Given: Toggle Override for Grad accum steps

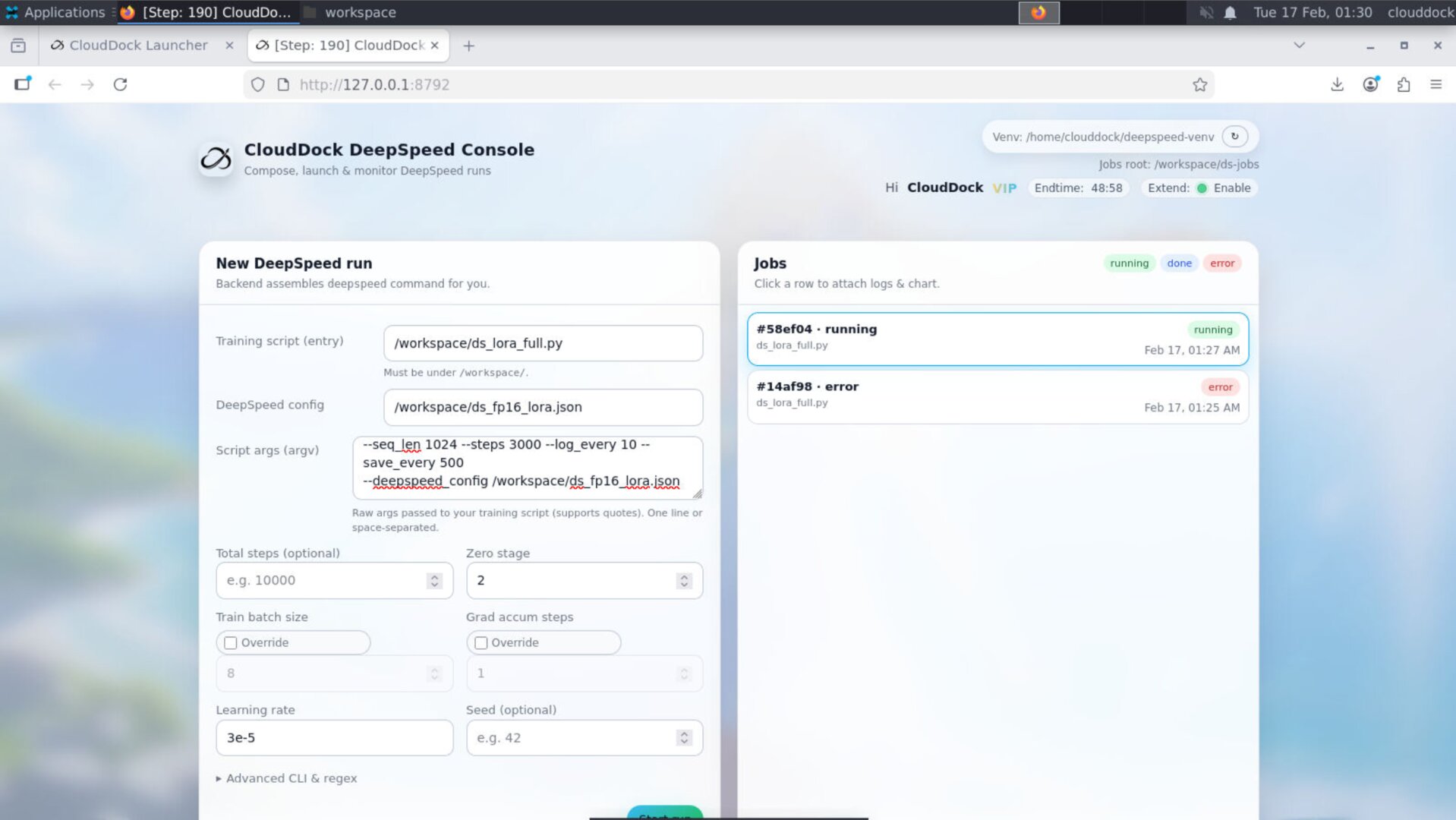Looking at the screenshot, I should tap(481, 642).
